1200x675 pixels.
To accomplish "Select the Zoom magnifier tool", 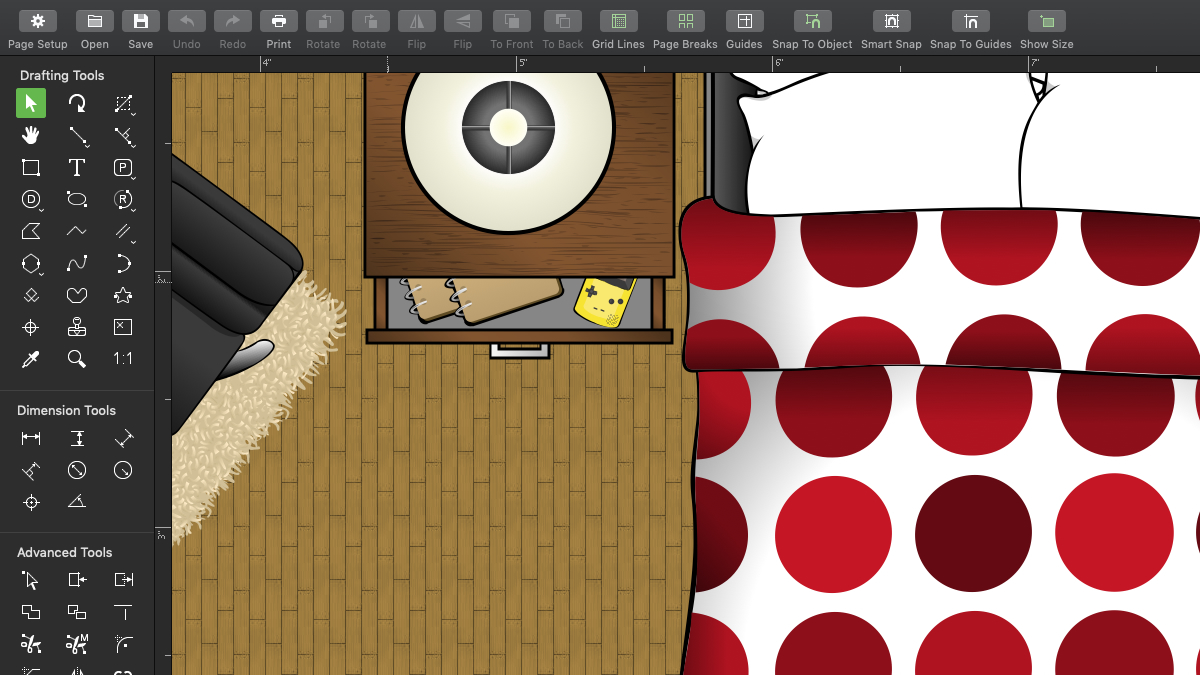I will (77, 359).
